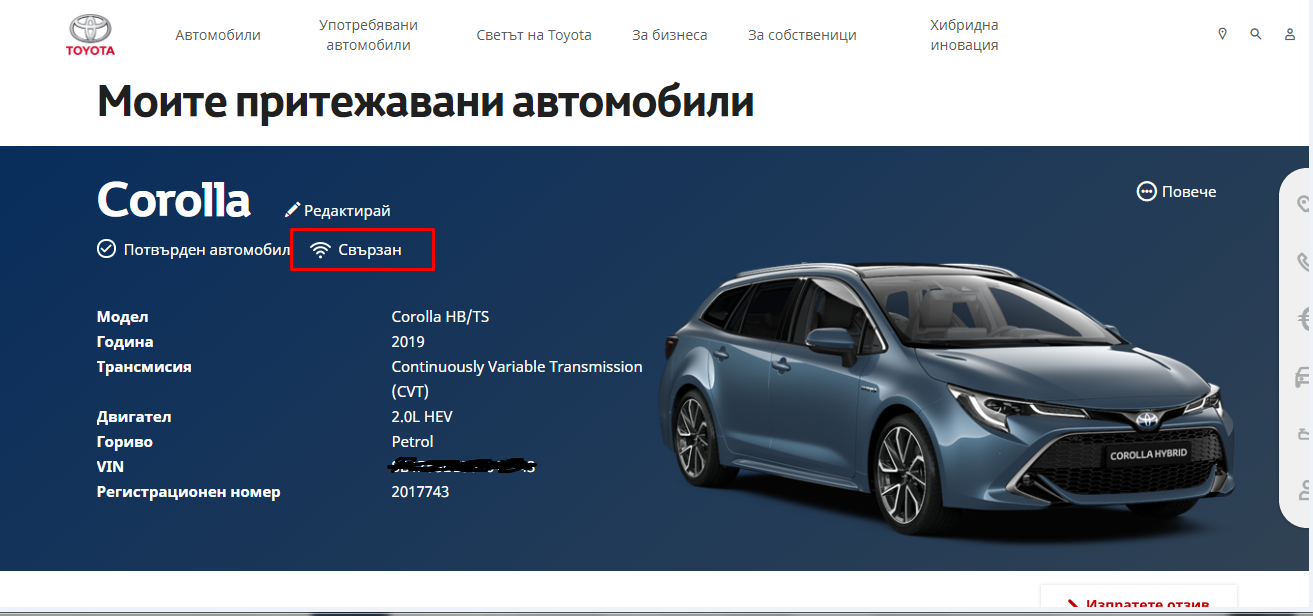This screenshot has height=616, width=1313.
Task: Open the За собственици menu
Action: tap(802, 35)
